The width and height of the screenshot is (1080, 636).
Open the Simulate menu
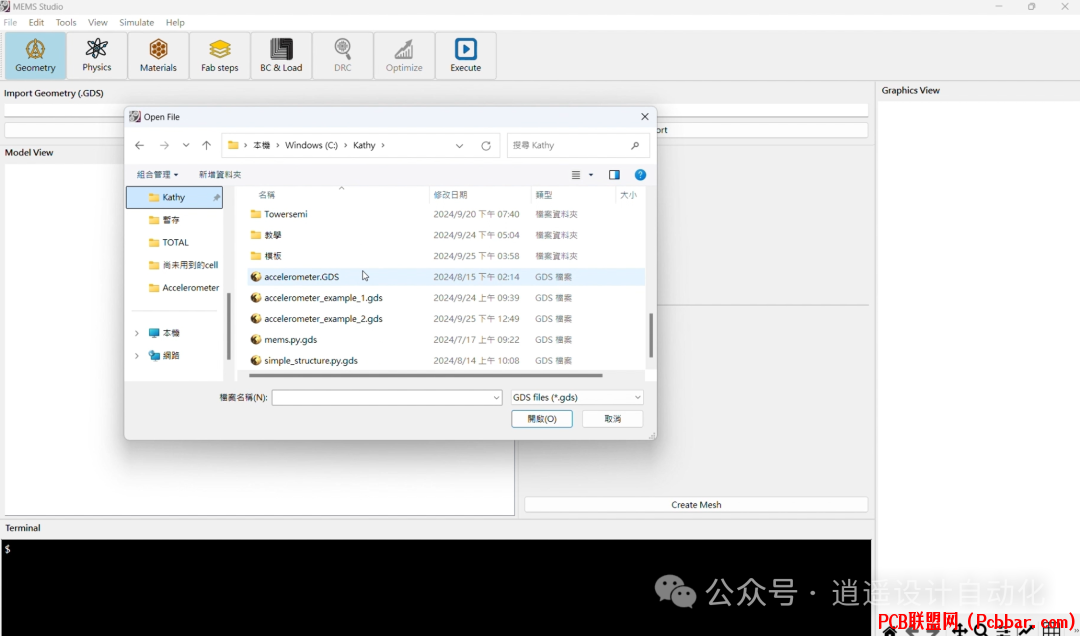tap(136, 23)
